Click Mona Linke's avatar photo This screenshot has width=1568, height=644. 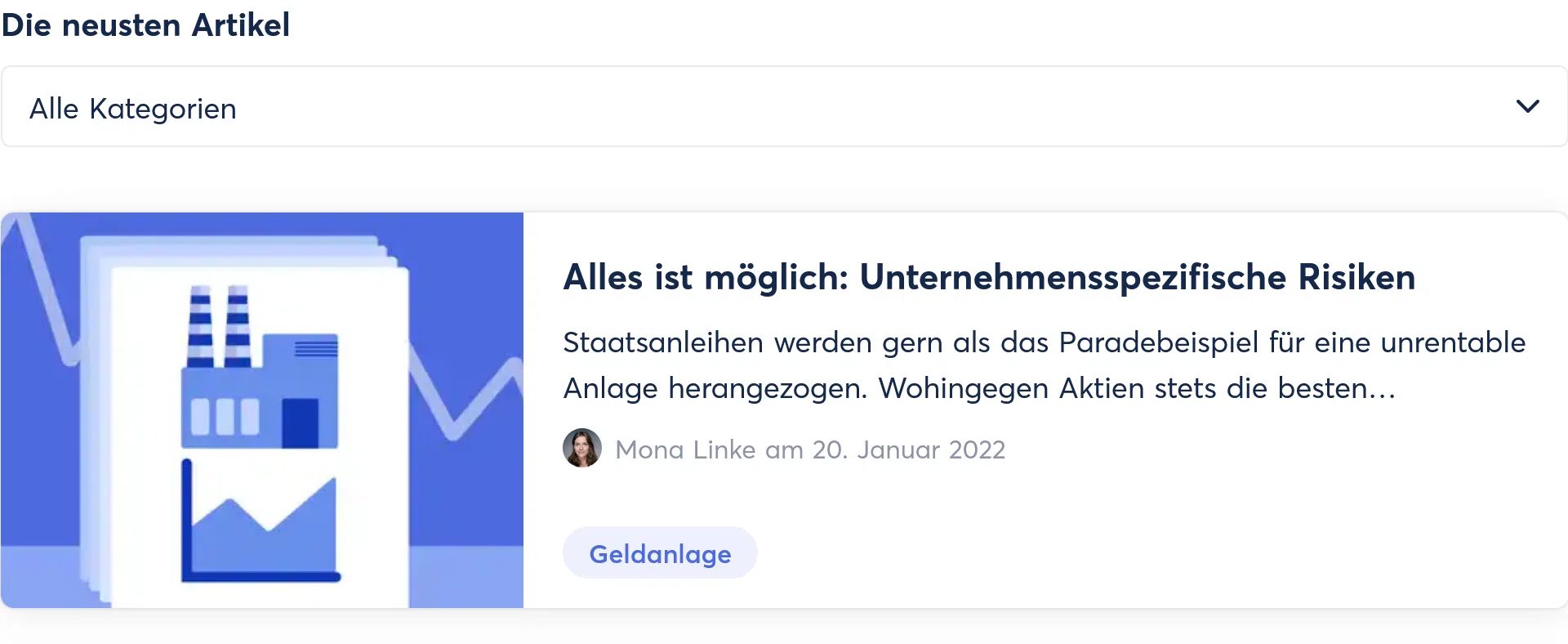tap(582, 448)
